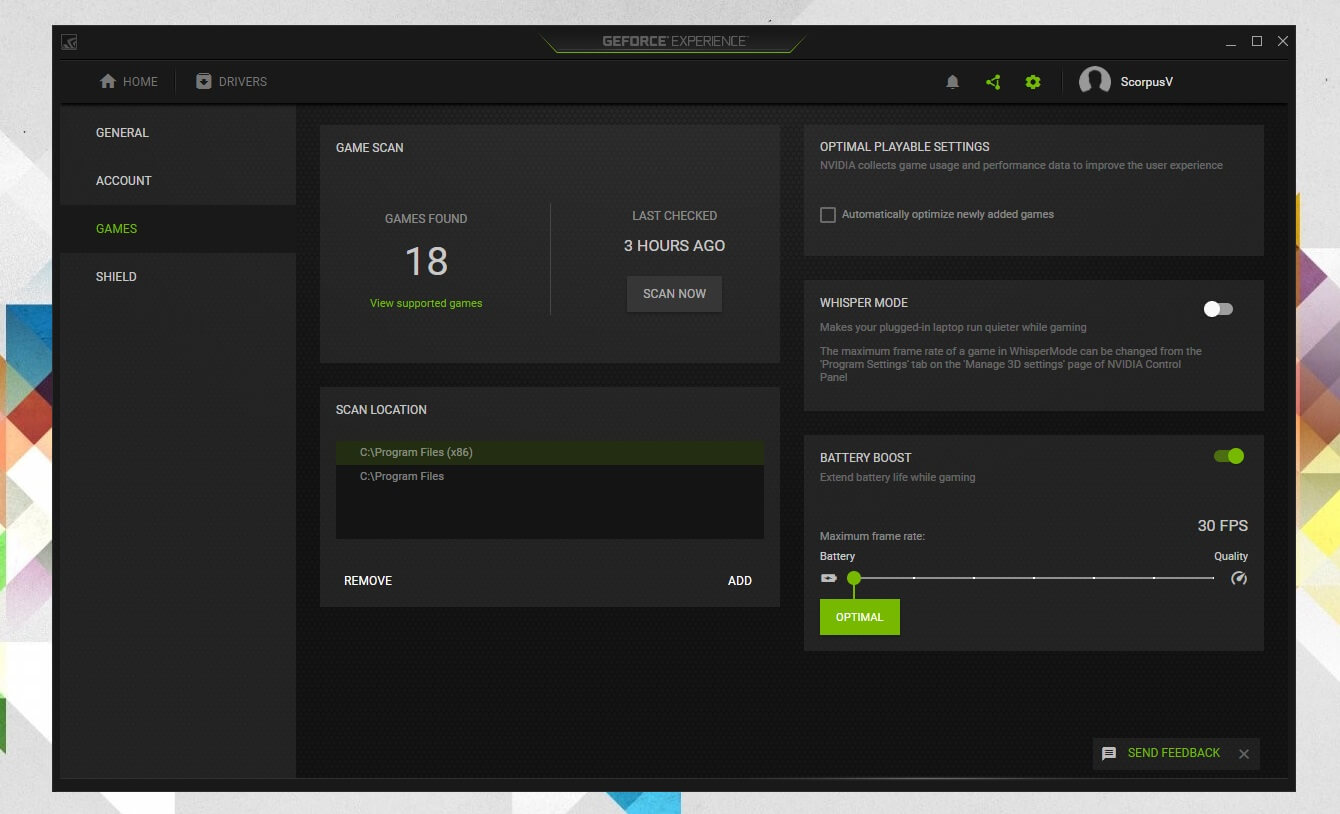Click the maximum frame rate slider handle
1340x814 pixels.
[854, 578]
